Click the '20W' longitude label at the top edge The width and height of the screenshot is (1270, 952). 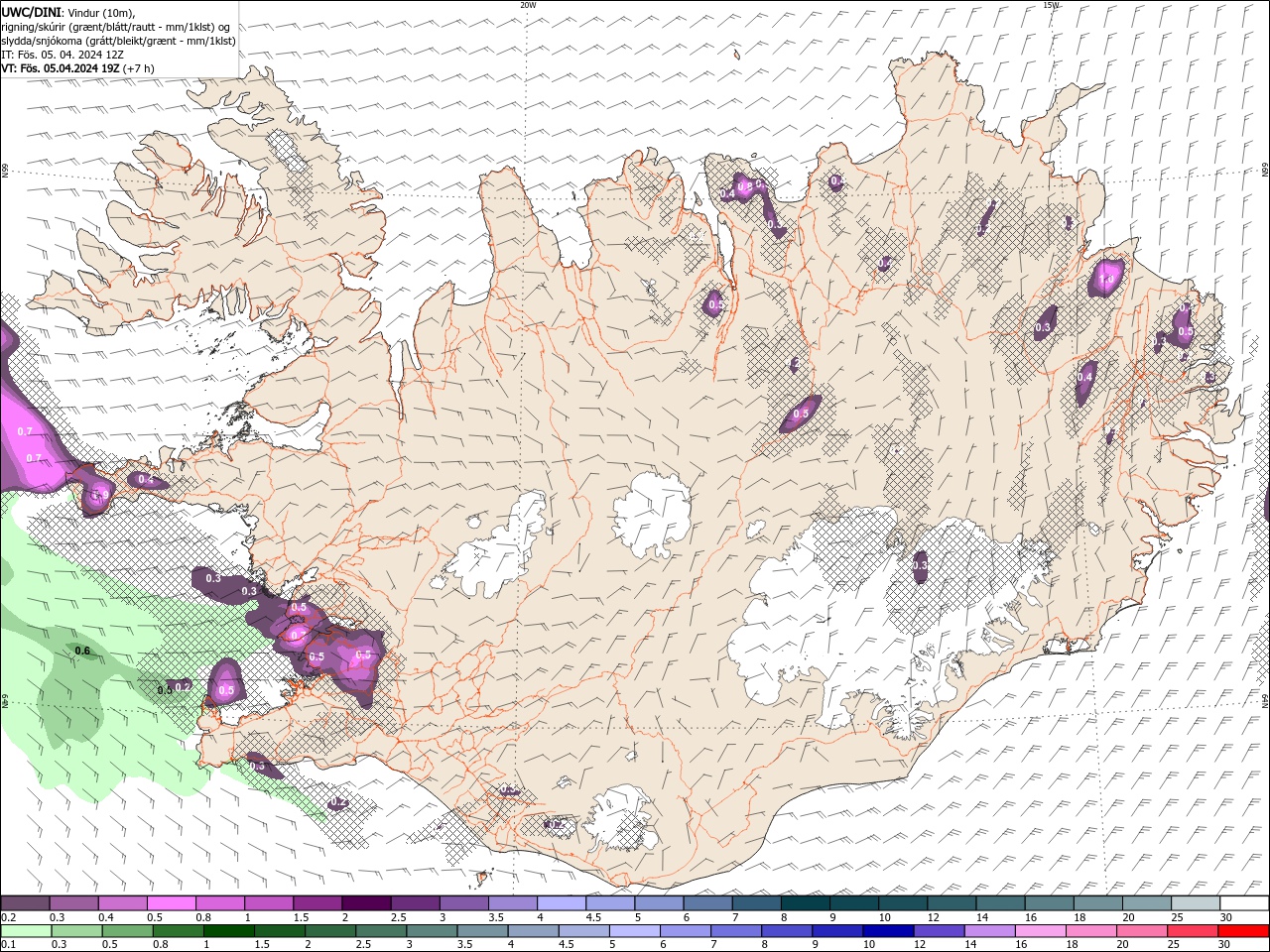click(x=528, y=5)
